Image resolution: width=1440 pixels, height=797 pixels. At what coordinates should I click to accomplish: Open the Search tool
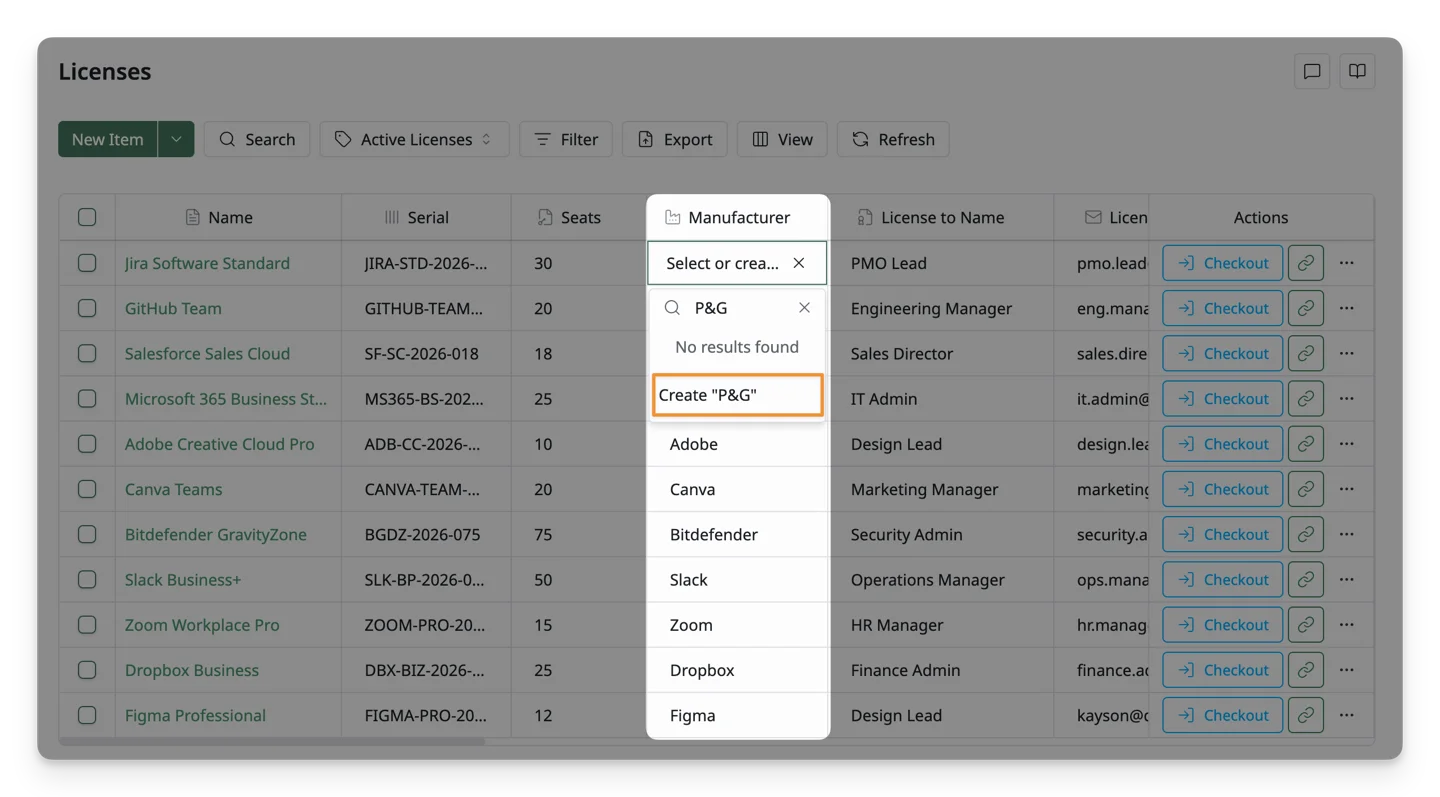tap(257, 139)
